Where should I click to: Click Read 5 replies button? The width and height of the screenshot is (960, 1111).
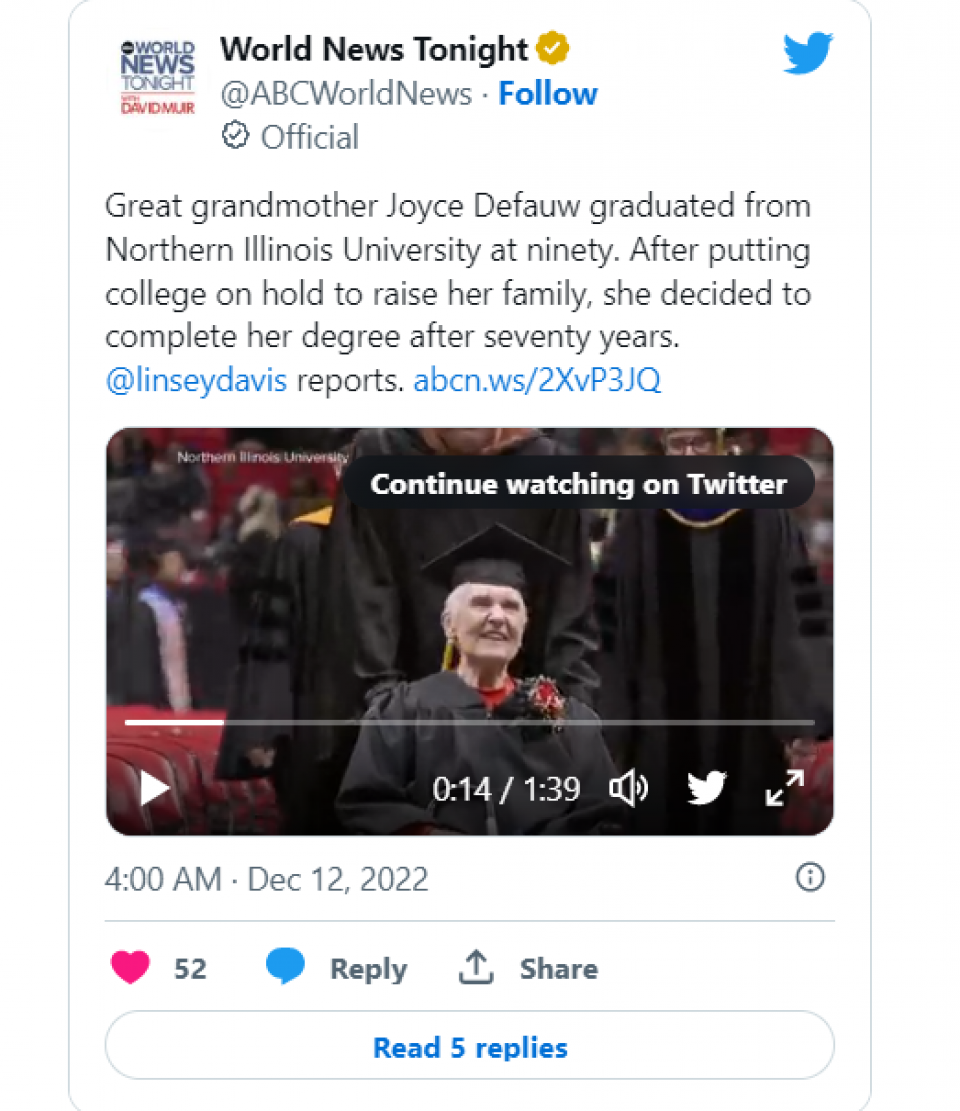coord(470,1047)
